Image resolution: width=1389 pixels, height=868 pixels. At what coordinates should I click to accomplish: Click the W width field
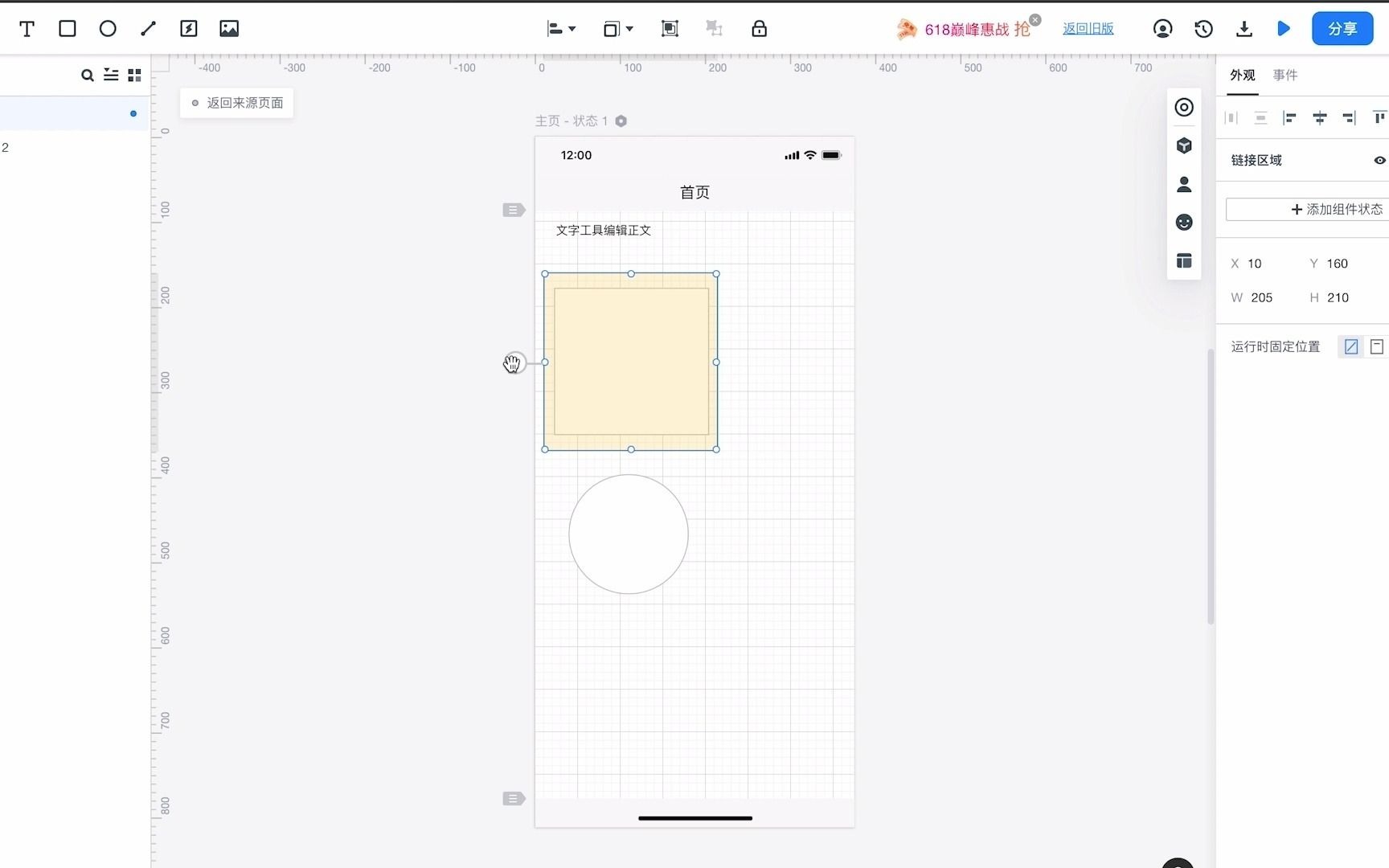[1264, 298]
